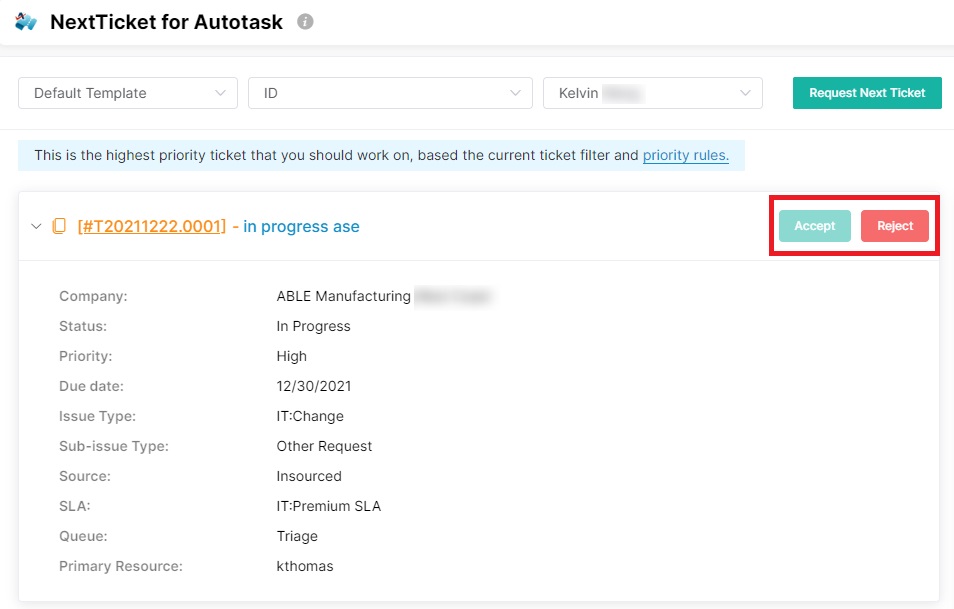The image size is (954, 609).
Task: Click the primary resource kthomas
Action: pos(304,566)
